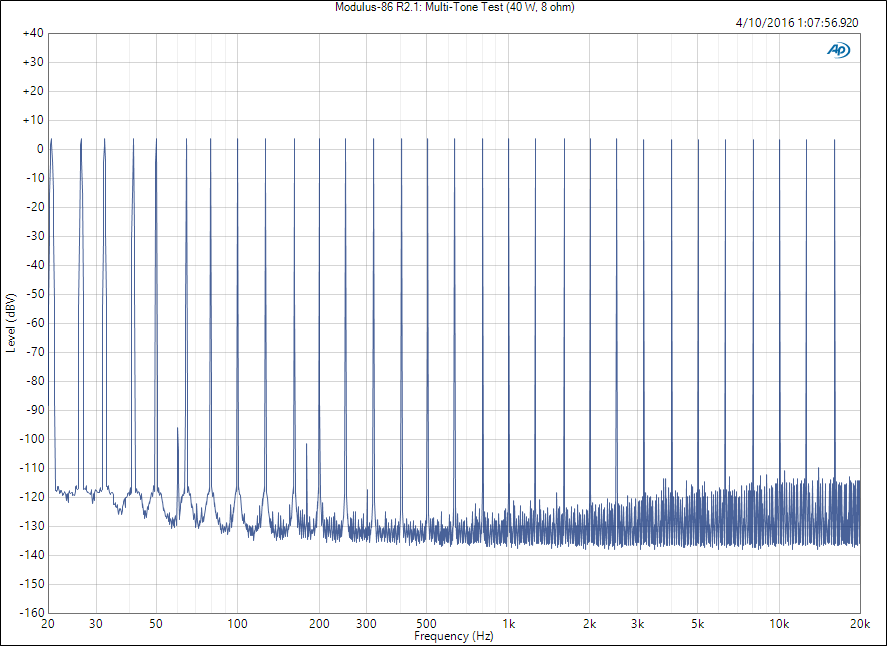887x646 pixels.
Task: Click the +30 level axis value
Action: coord(33,62)
